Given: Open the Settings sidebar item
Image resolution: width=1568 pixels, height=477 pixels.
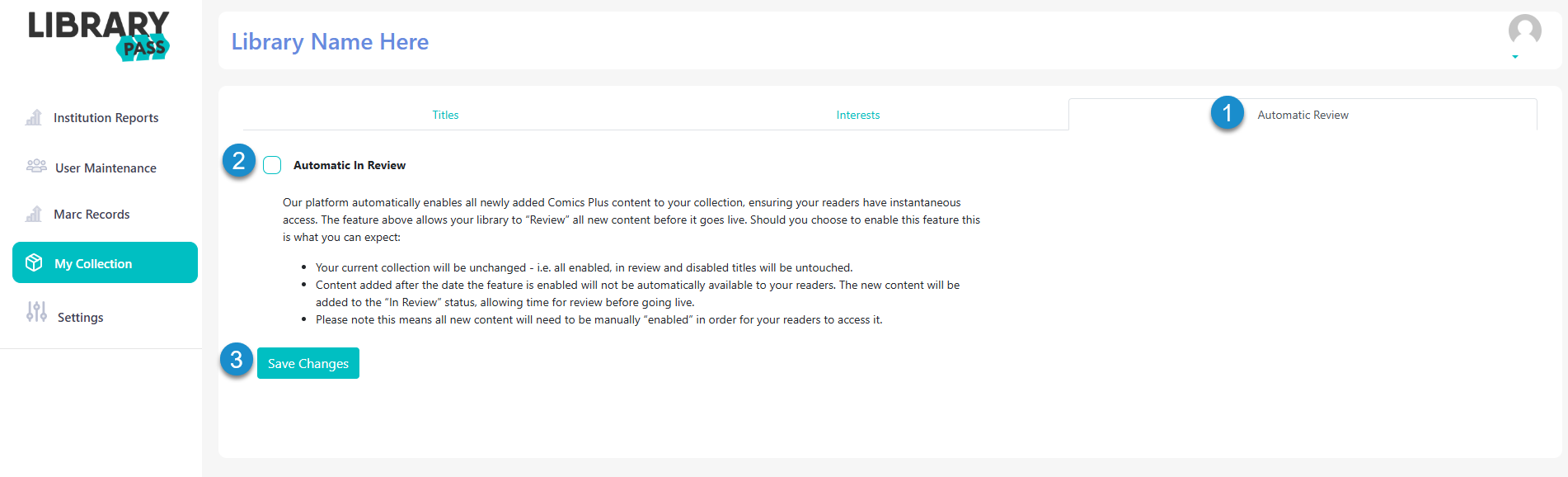Looking at the screenshot, I should (80, 317).
